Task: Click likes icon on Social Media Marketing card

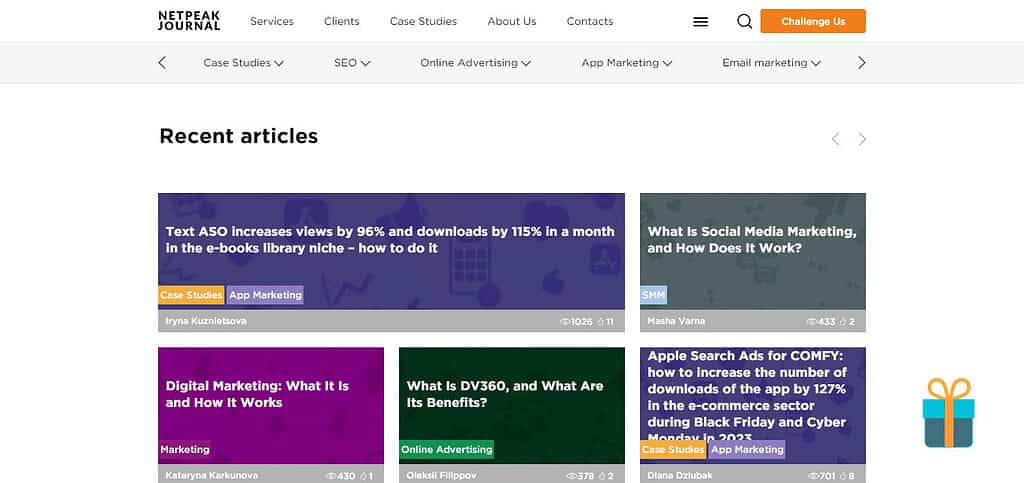Action: point(842,322)
